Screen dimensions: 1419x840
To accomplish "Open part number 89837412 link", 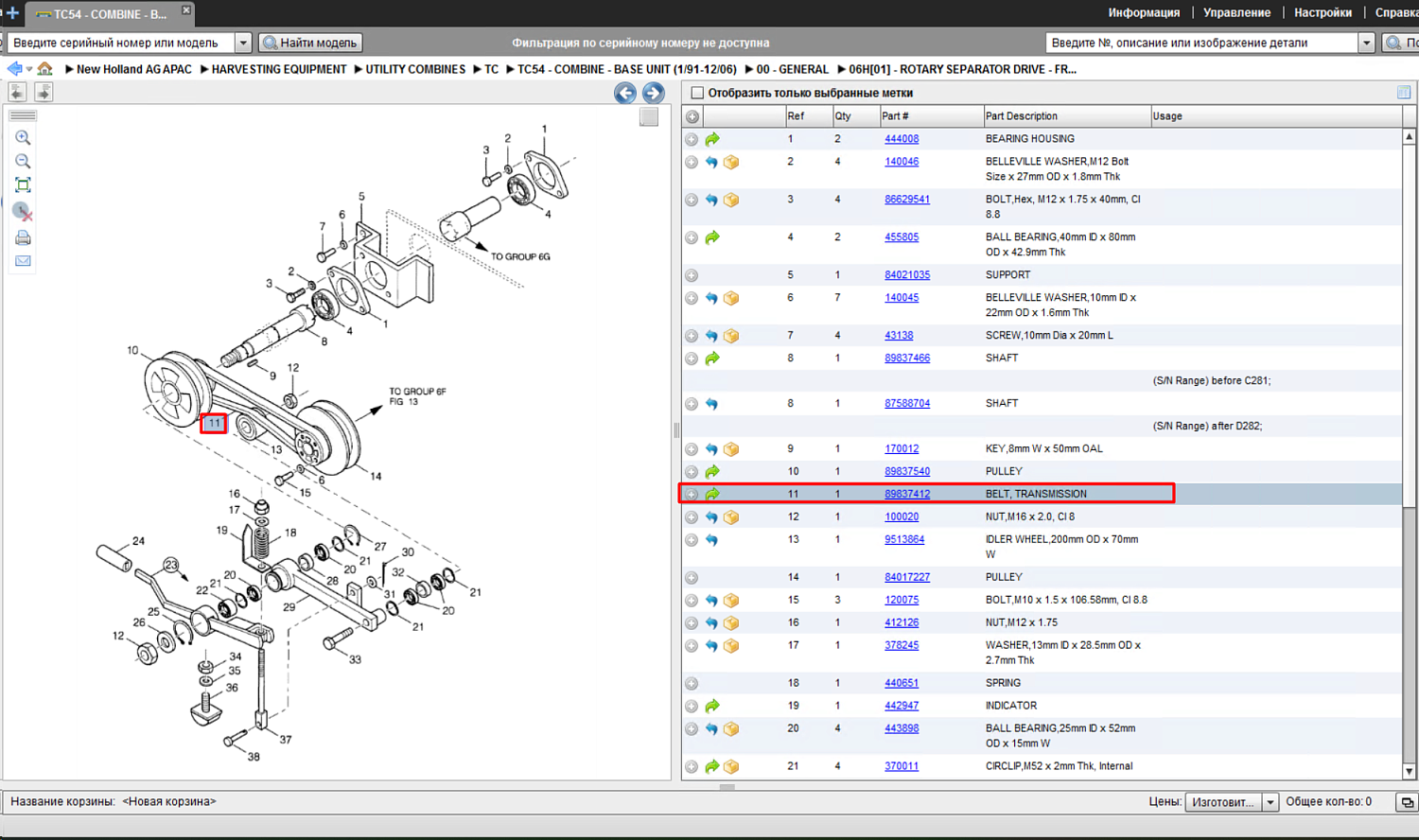I will pos(907,494).
